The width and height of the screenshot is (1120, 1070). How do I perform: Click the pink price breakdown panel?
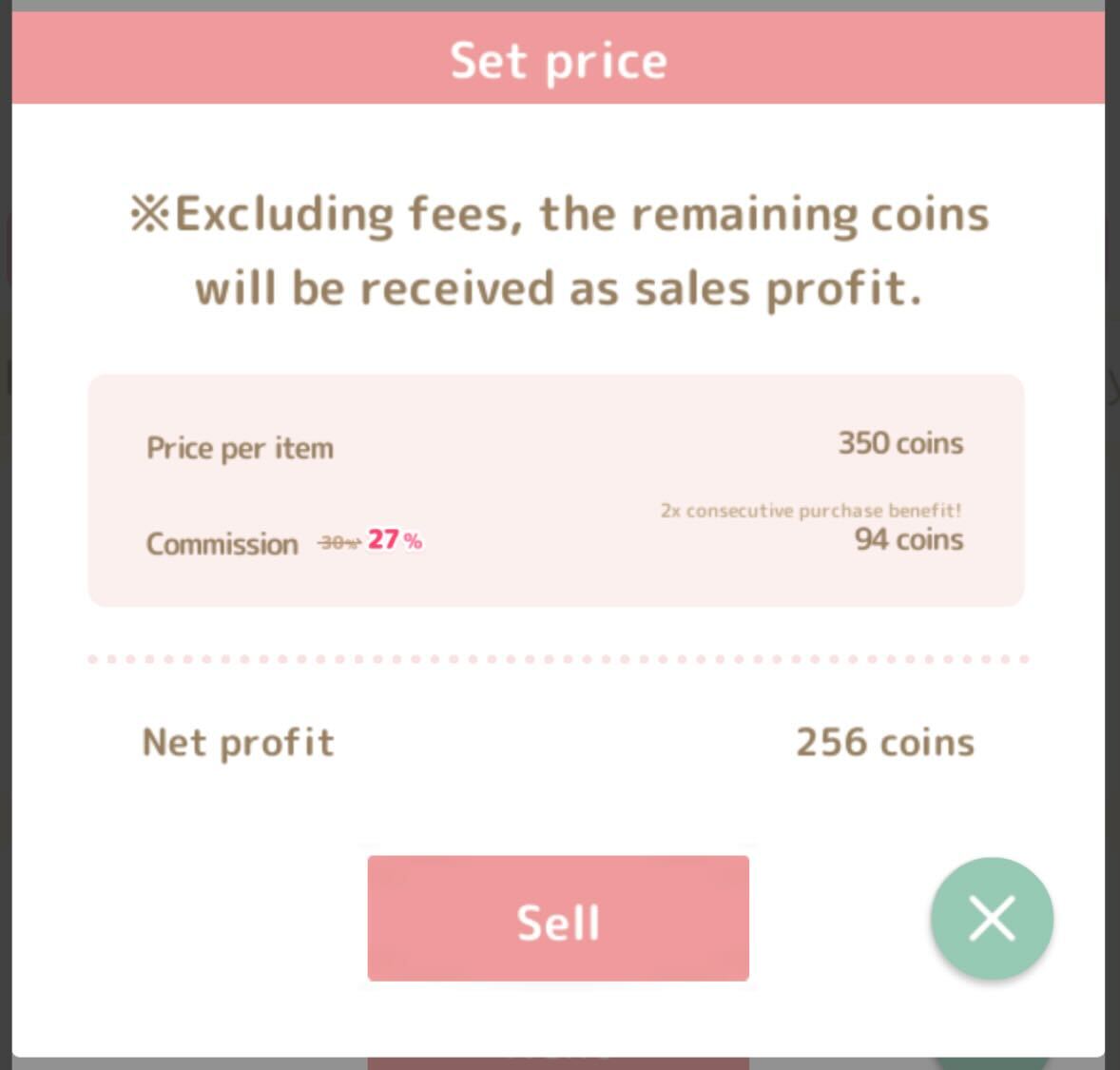(555, 491)
